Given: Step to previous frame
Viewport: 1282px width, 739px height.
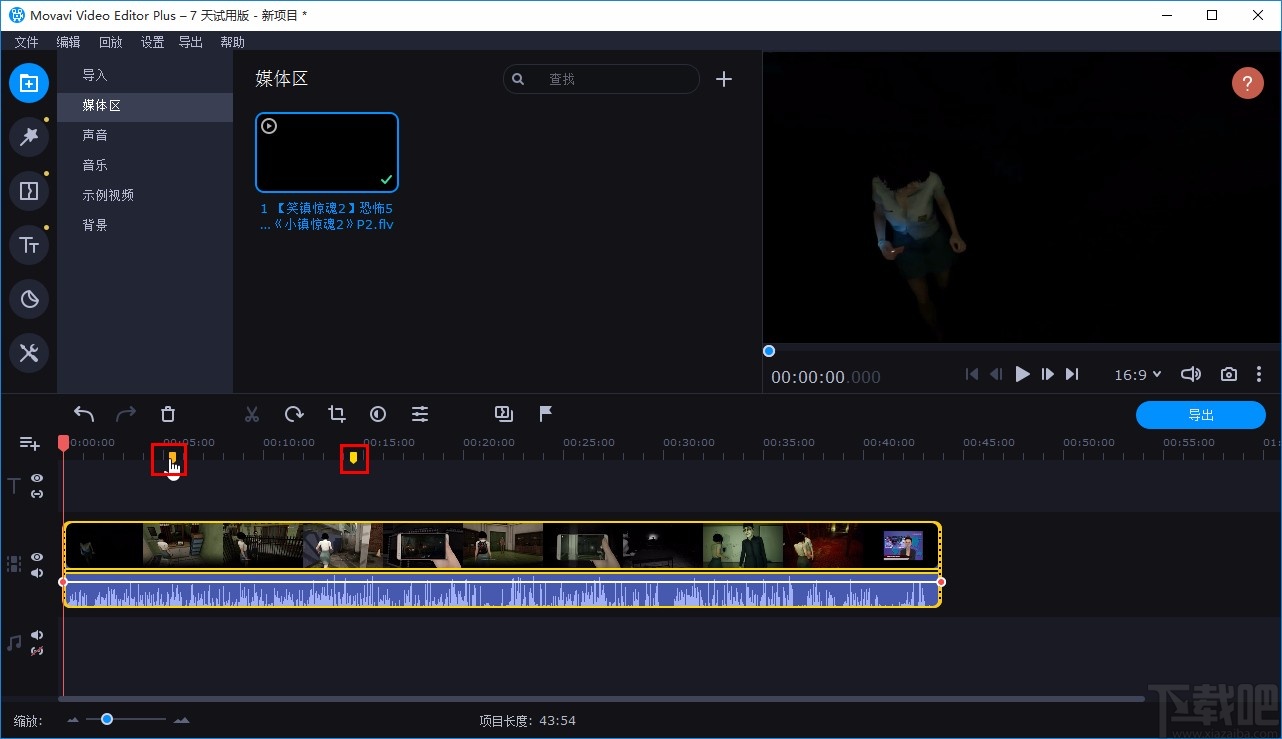Looking at the screenshot, I should point(996,374).
